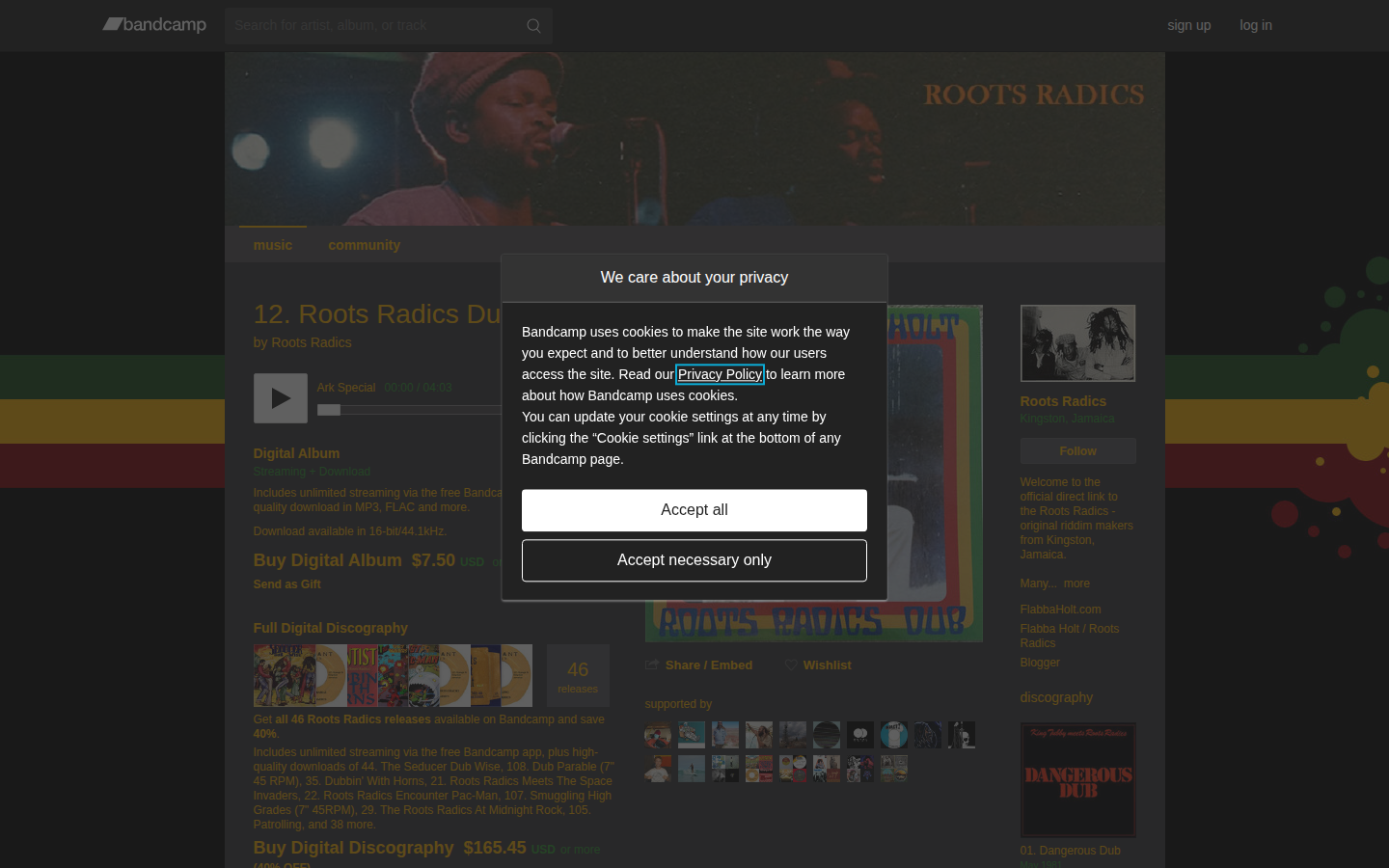Expand the bio with more link

pos(1076,583)
